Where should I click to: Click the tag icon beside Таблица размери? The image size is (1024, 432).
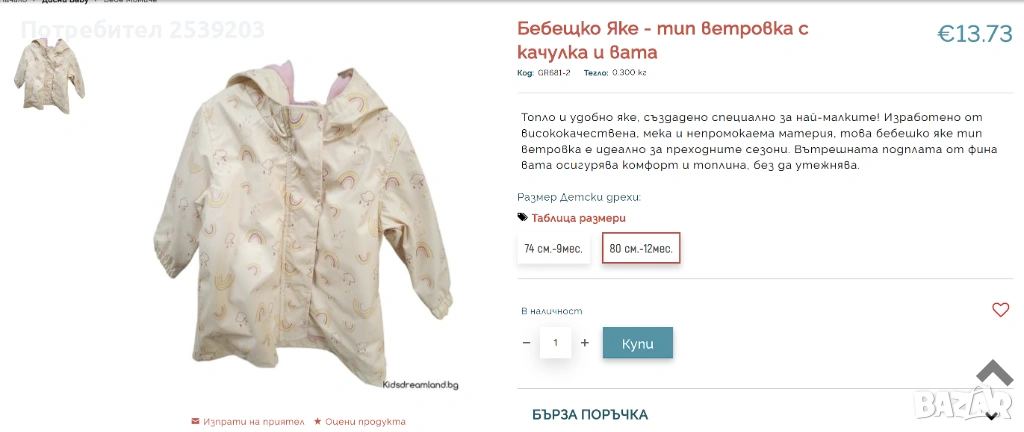(522, 217)
